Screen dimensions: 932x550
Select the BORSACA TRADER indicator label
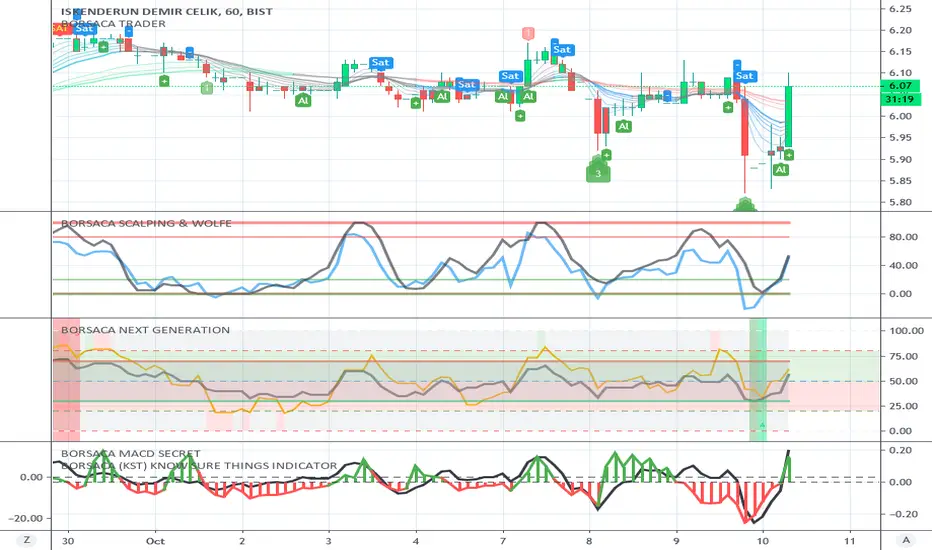pyautogui.click(x=113, y=24)
